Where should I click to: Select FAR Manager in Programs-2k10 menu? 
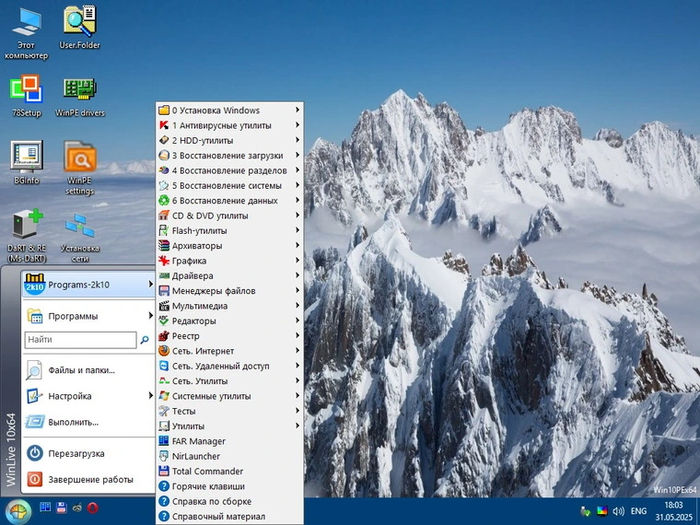[198, 441]
